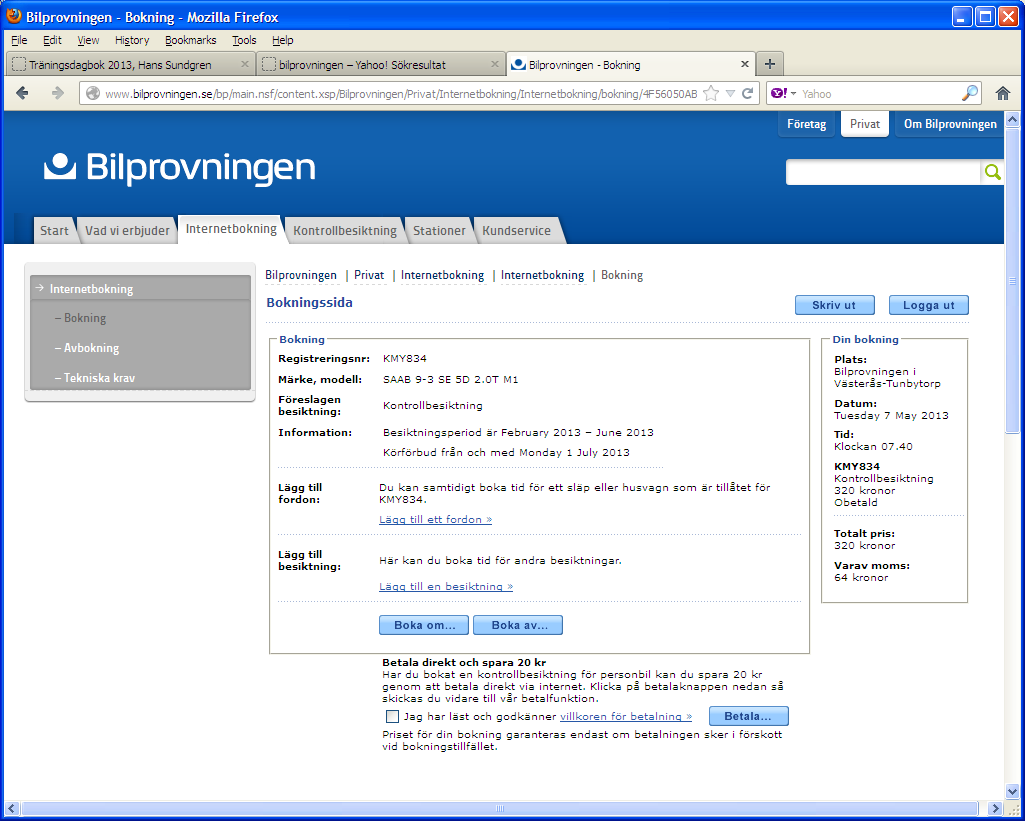Close the bilprovningen Yahoo! Sökresultat tab
Viewport: 1025px width, 821px height.
click(x=495, y=64)
